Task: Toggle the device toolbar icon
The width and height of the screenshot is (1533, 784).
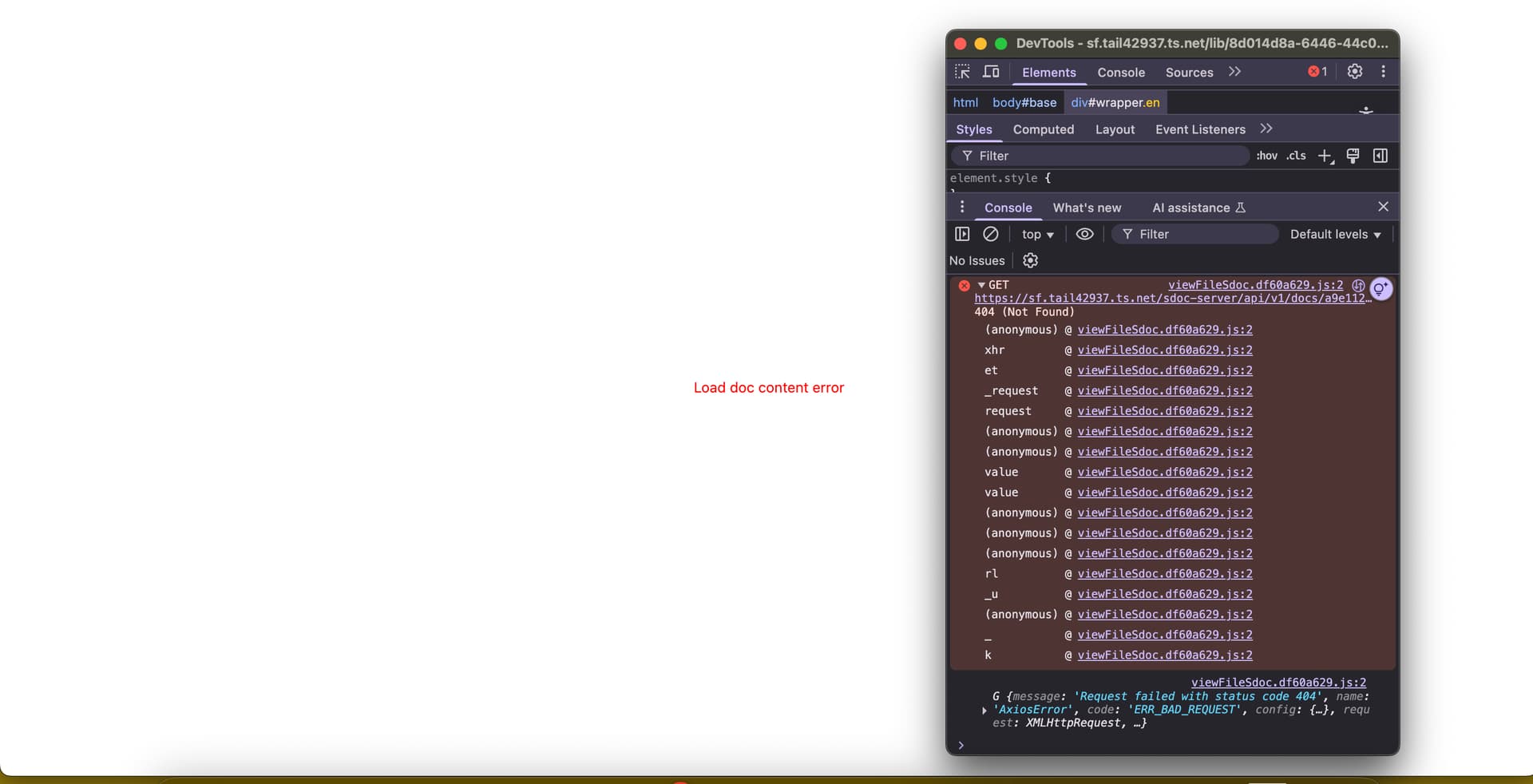Action: click(991, 72)
